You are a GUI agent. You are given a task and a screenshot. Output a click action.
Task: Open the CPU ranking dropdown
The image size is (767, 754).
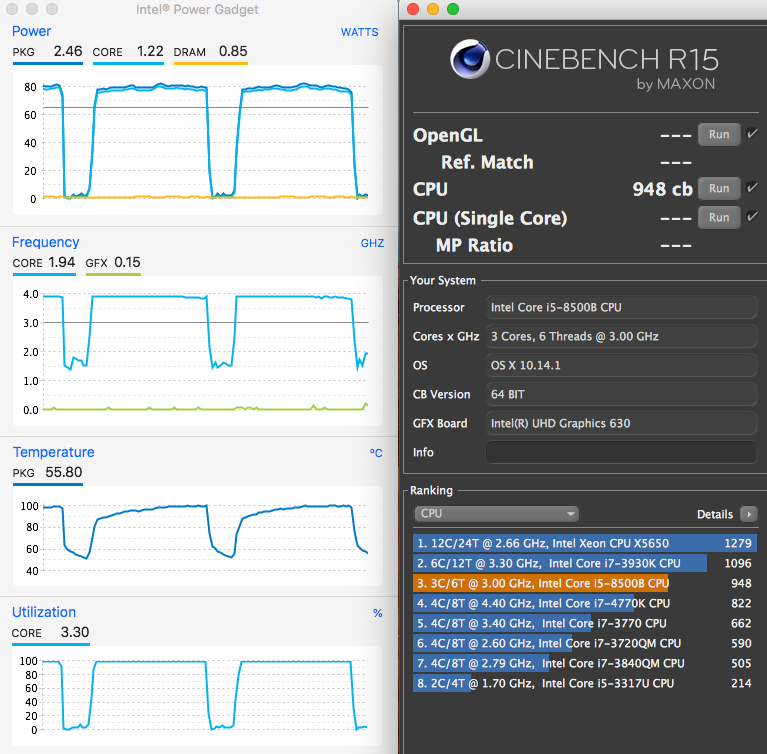click(496, 514)
